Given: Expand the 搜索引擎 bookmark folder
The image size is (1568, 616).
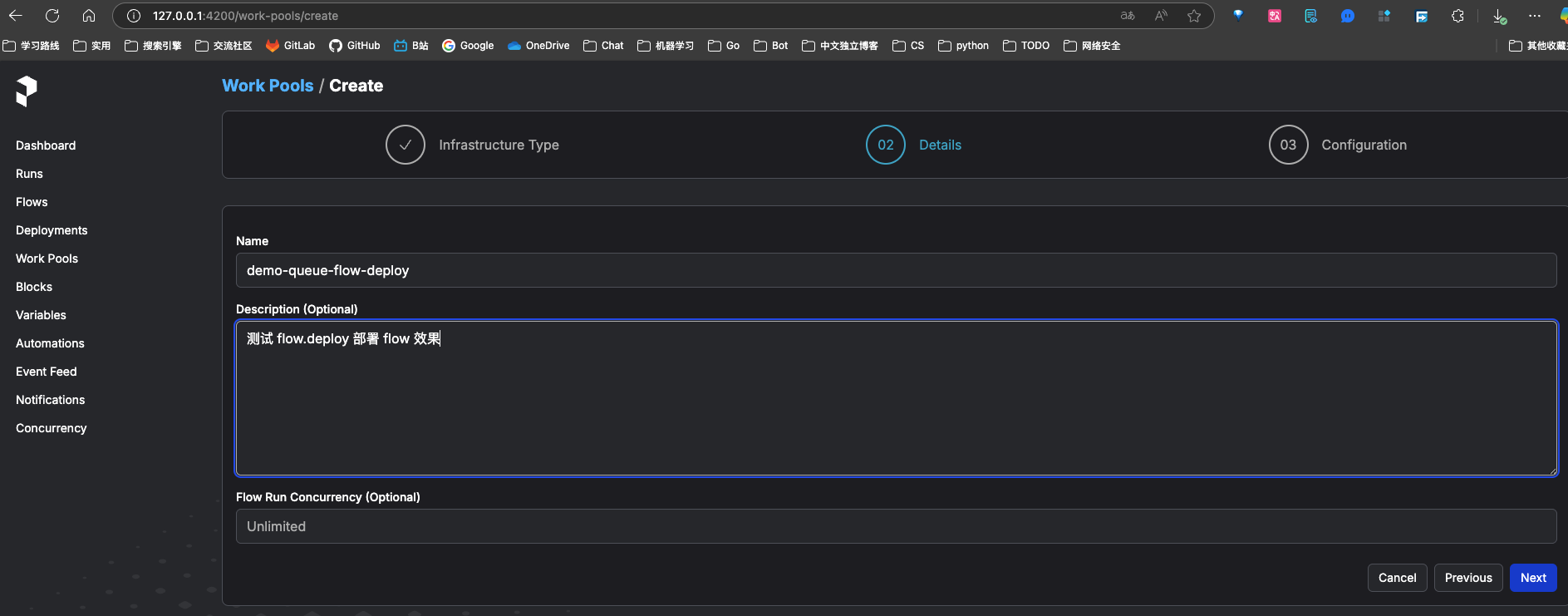Looking at the screenshot, I should point(153,46).
